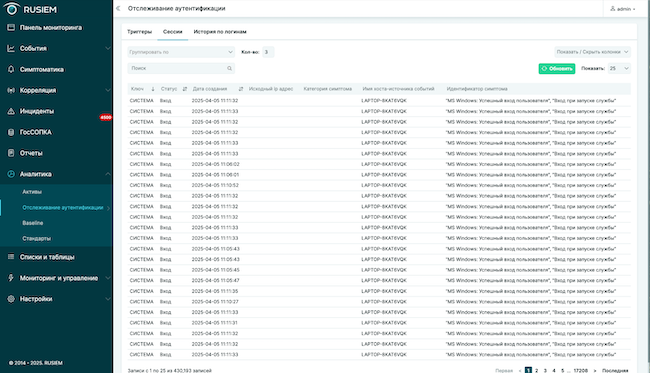Select the row dated 2025-04-05 11:11:31
Screen dimensions: 650x373
pyautogui.click(x=379, y=323)
